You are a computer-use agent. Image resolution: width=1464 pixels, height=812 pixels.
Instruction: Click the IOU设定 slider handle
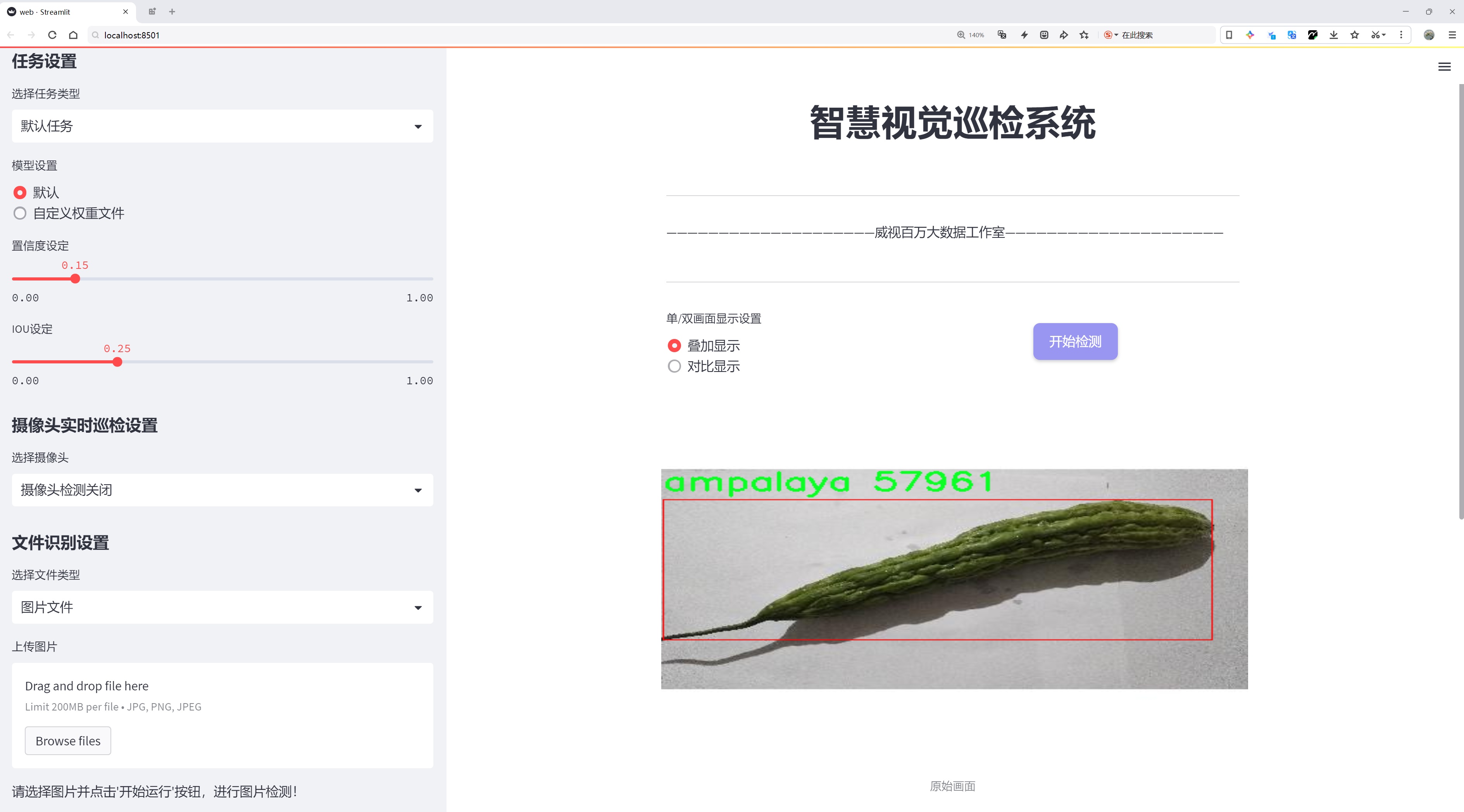118,362
